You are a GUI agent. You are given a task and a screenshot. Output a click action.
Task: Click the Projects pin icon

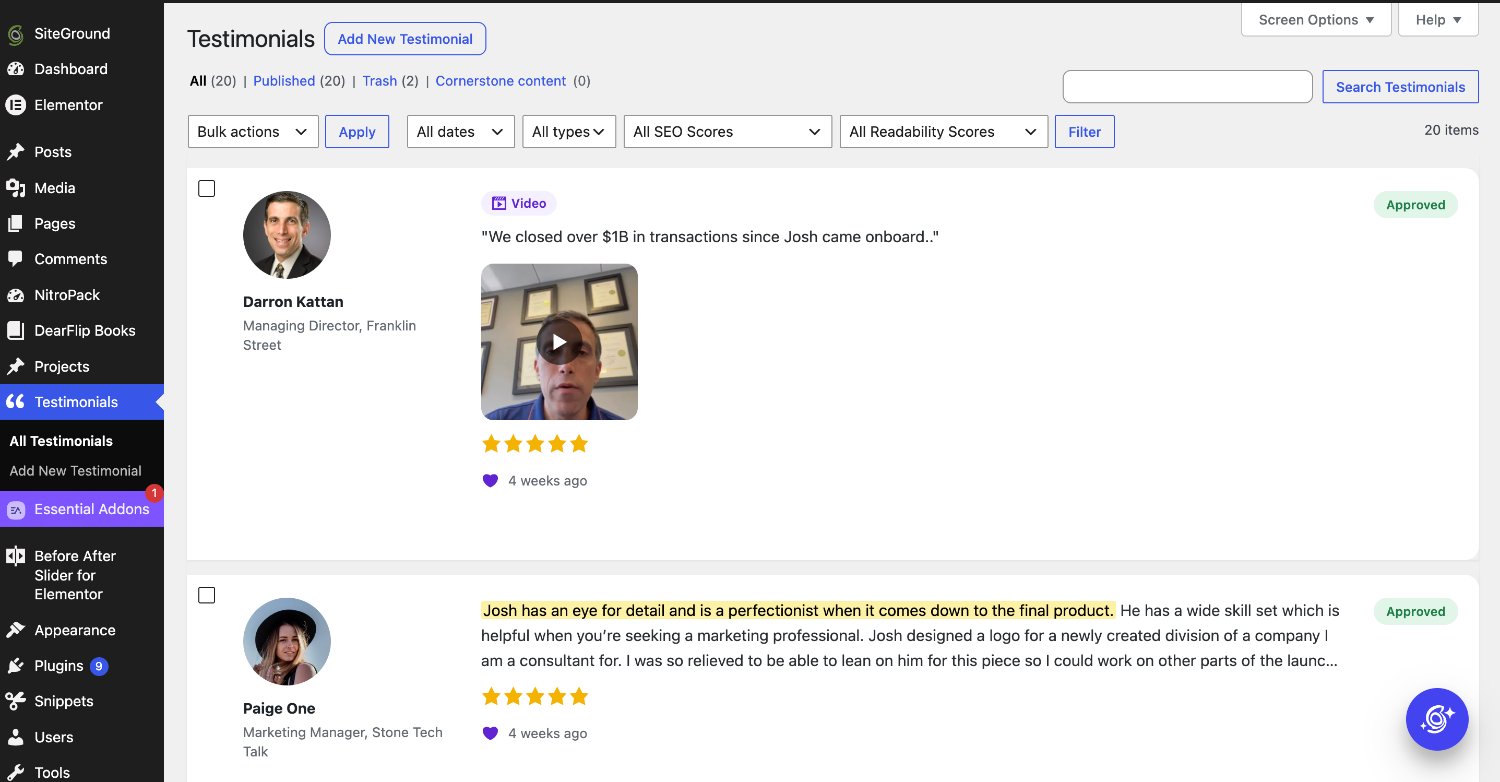coord(15,367)
